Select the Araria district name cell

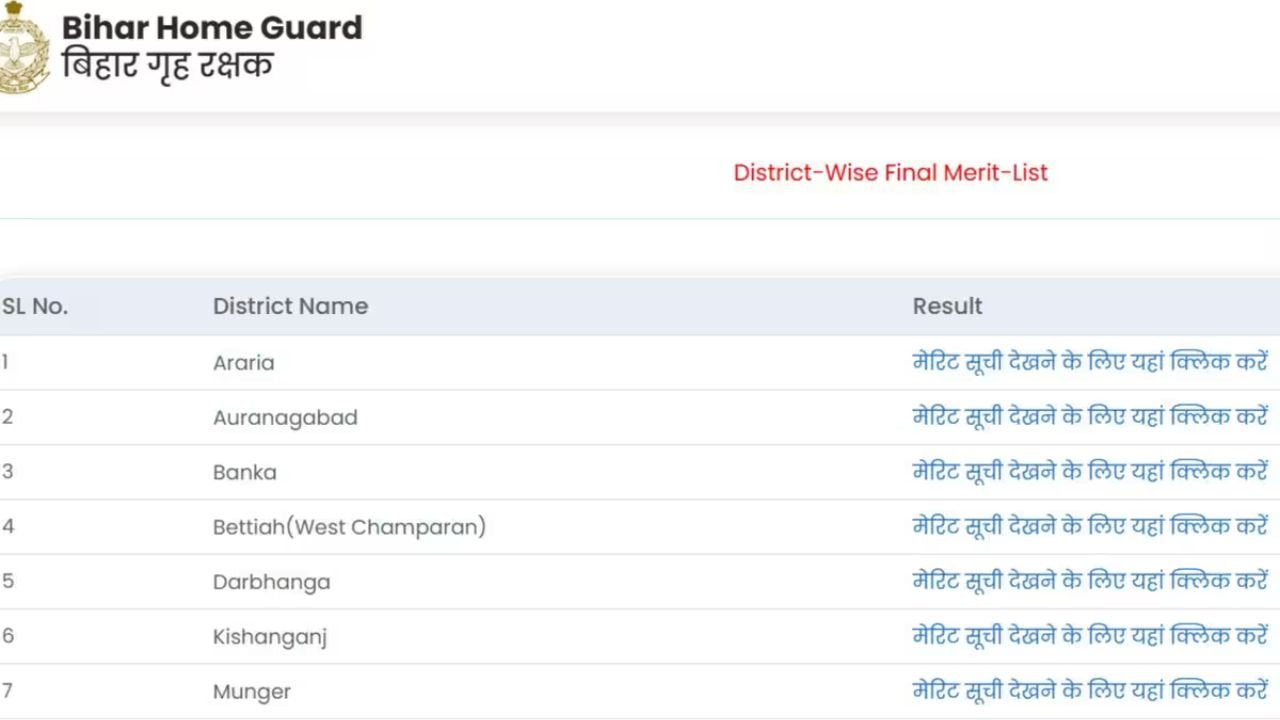click(243, 363)
